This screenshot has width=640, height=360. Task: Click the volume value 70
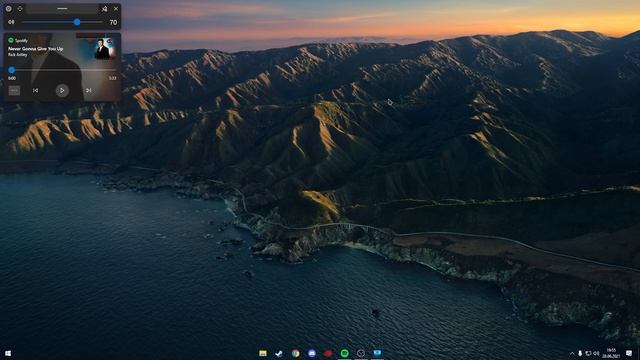click(x=113, y=22)
